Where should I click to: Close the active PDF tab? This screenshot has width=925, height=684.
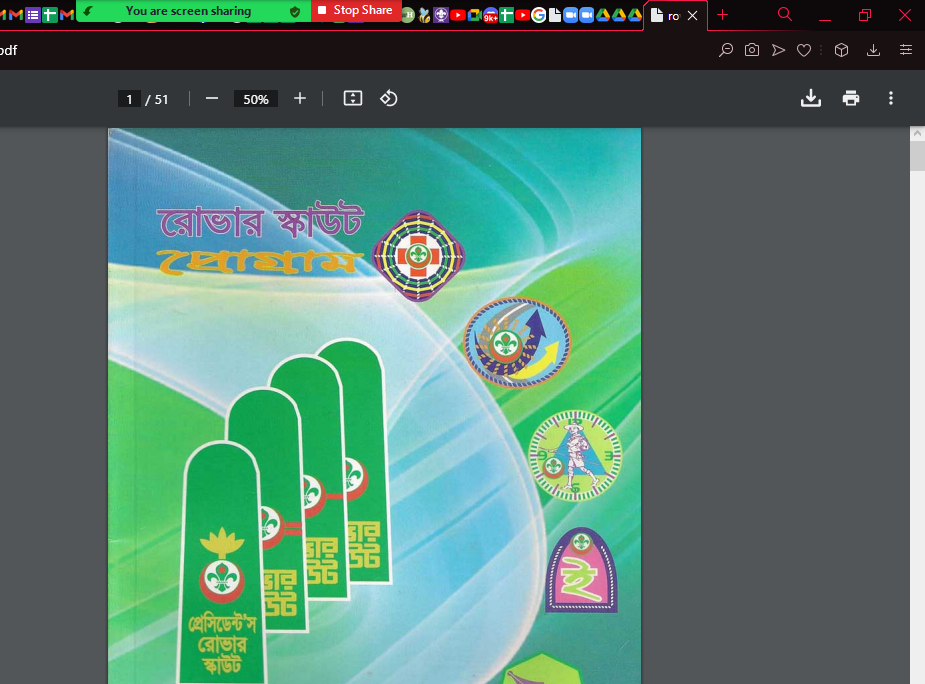(692, 16)
